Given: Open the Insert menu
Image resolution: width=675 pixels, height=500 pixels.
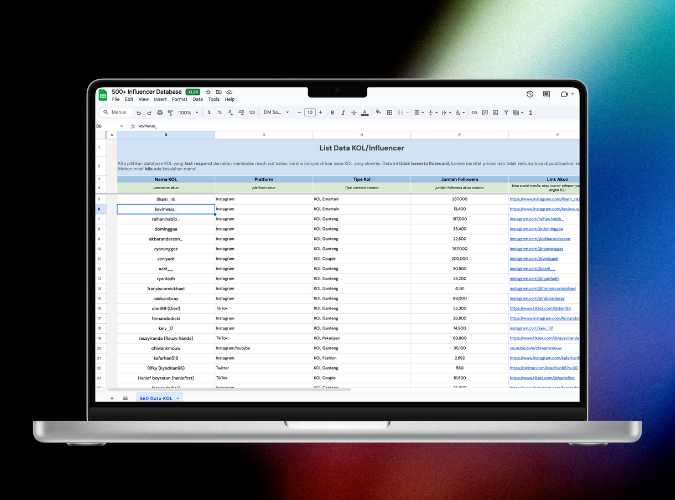Looking at the screenshot, I should coord(160,100).
